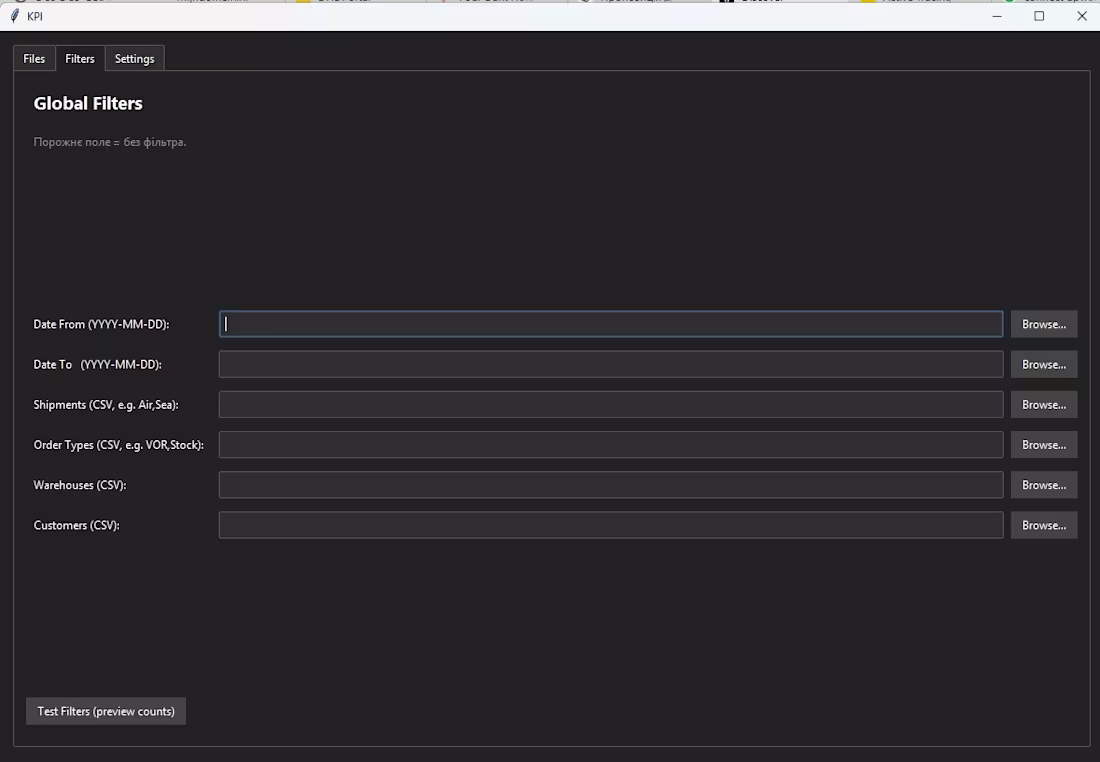
Task: Browse for Date To value
Action: coord(1043,364)
